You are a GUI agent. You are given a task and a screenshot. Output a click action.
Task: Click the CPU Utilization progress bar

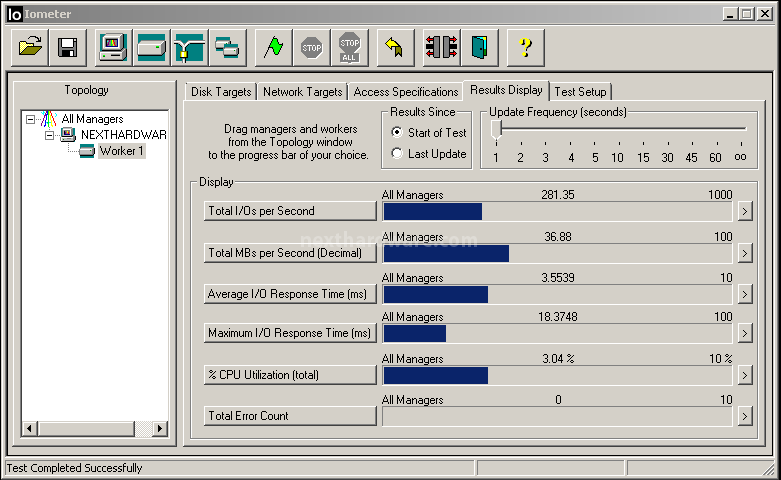557,375
